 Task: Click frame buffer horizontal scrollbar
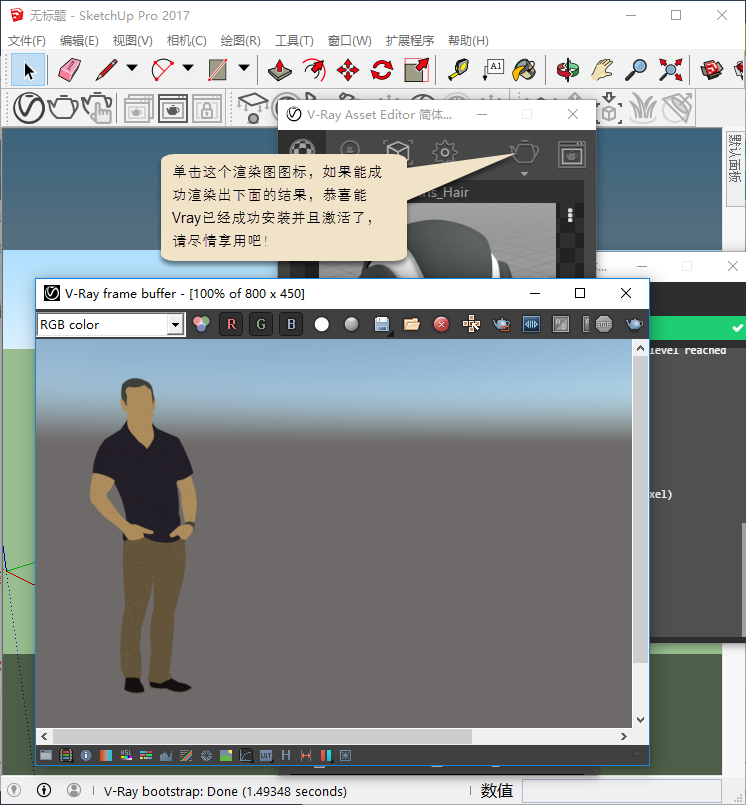click(x=262, y=736)
